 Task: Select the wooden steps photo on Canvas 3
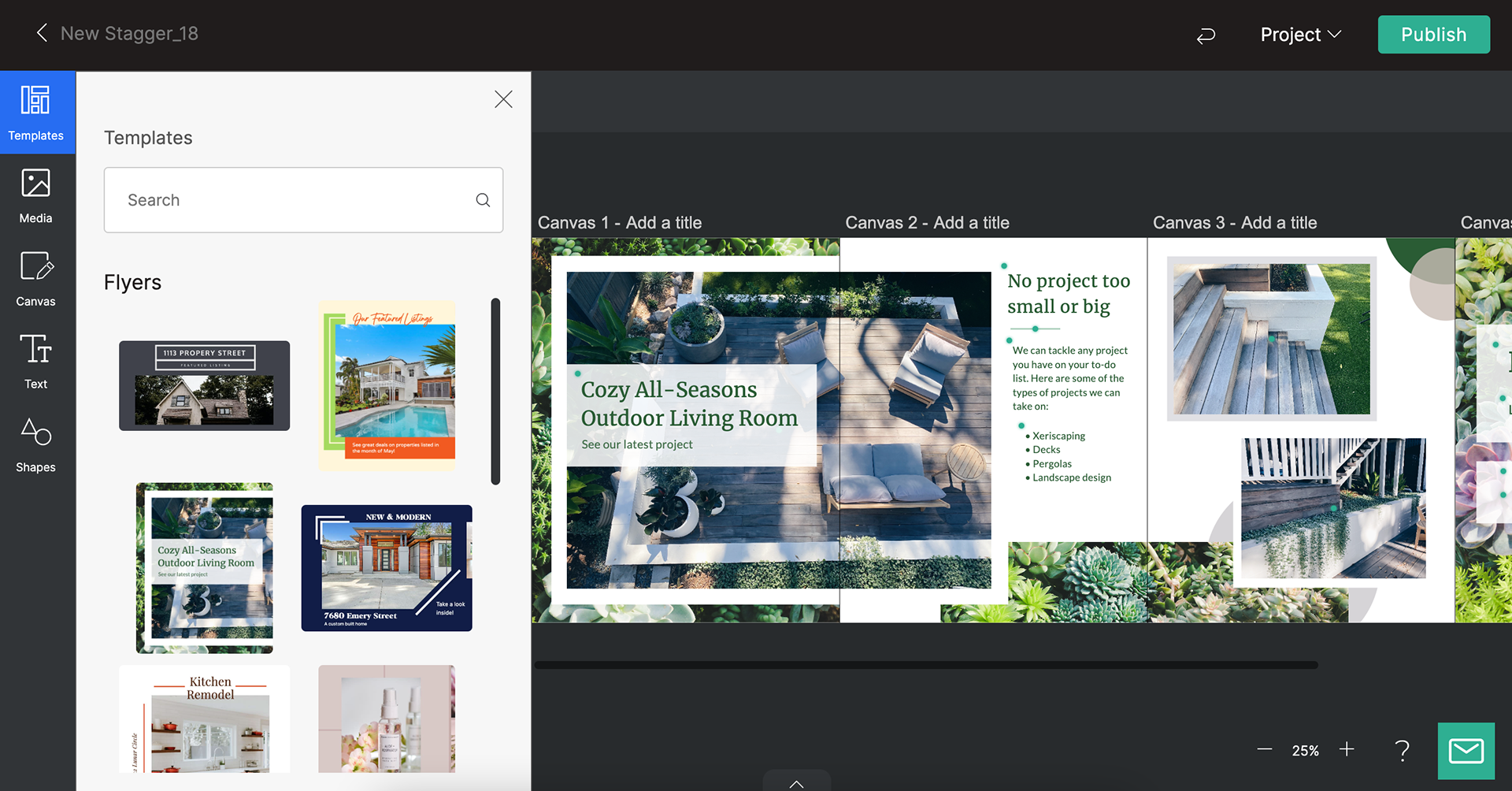tap(1272, 339)
